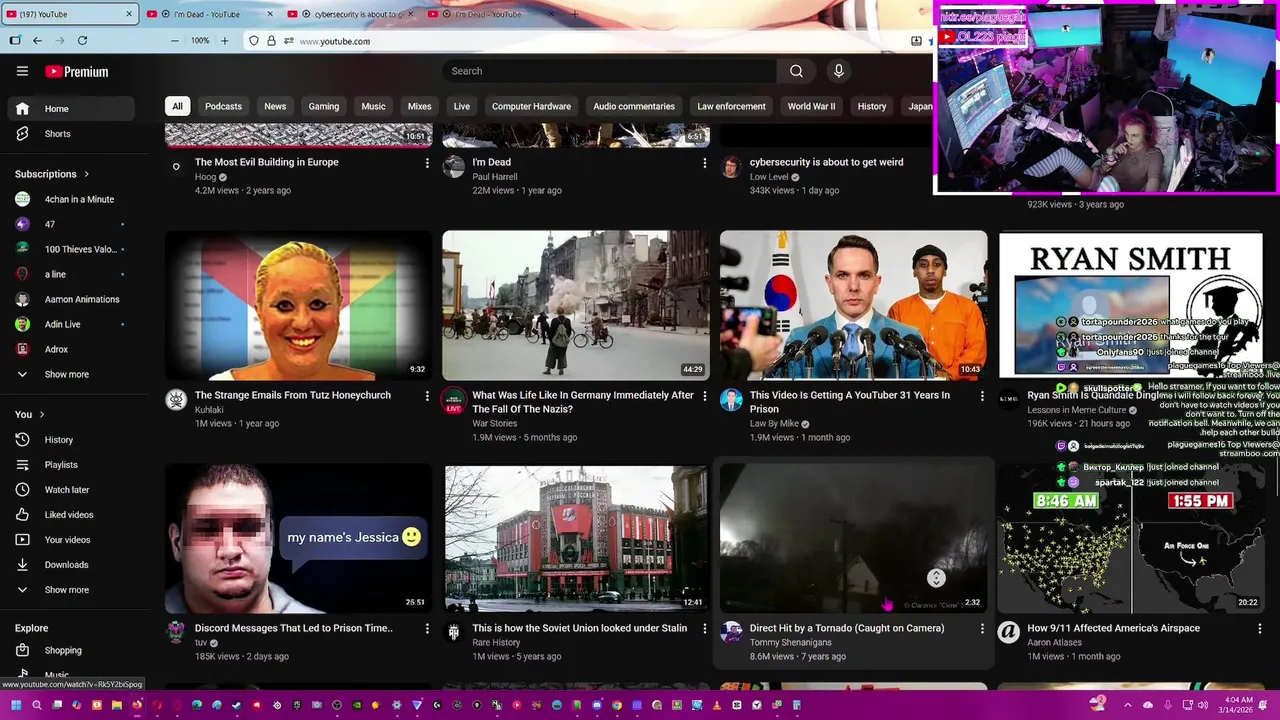Switch to cybersecurity browser tab
Screen dimensions: 1280x720
(350, 14)
